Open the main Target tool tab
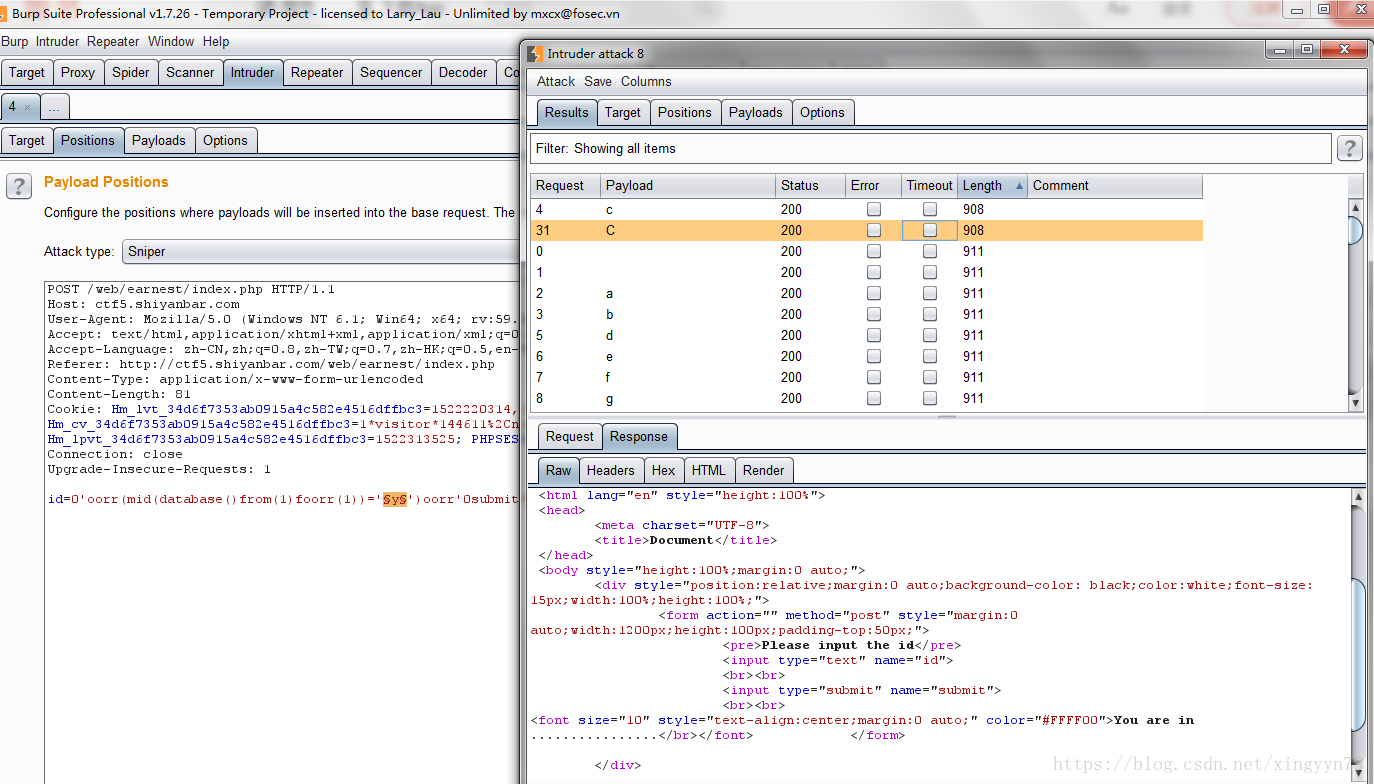The height and width of the screenshot is (784, 1374). [27, 72]
